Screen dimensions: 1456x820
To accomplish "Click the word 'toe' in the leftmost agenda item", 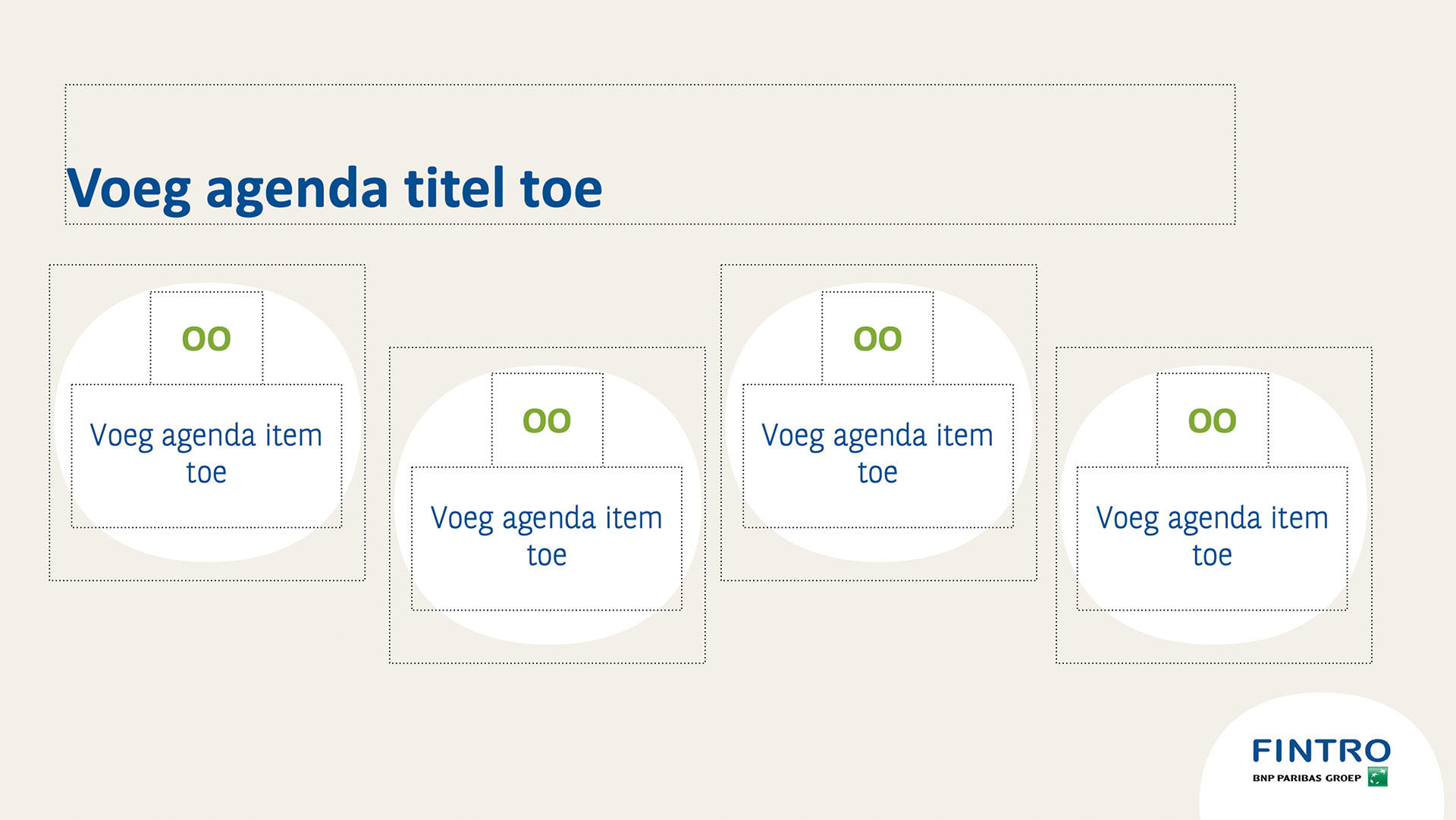I will (x=206, y=473).
